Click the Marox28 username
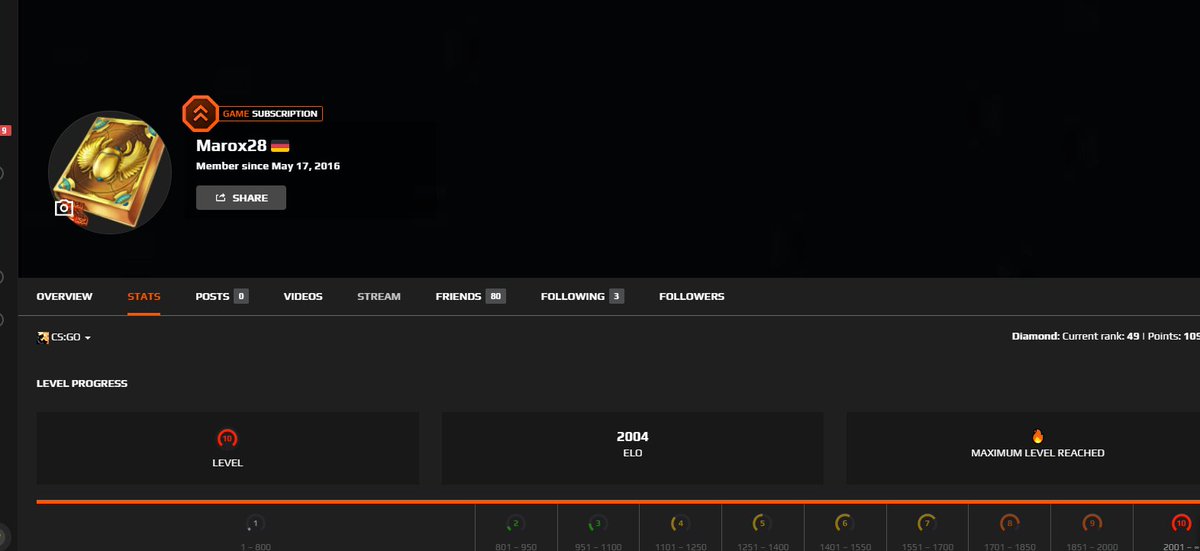Screen dimensions: 1200x551 231,146
